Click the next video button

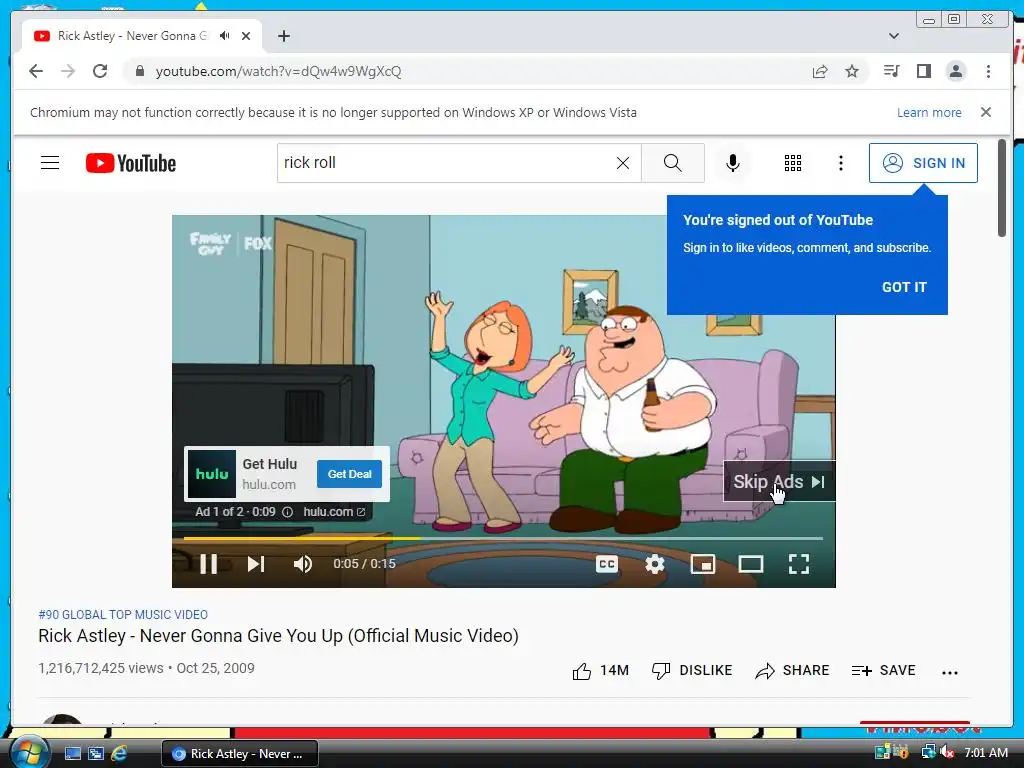coord(256,564)
